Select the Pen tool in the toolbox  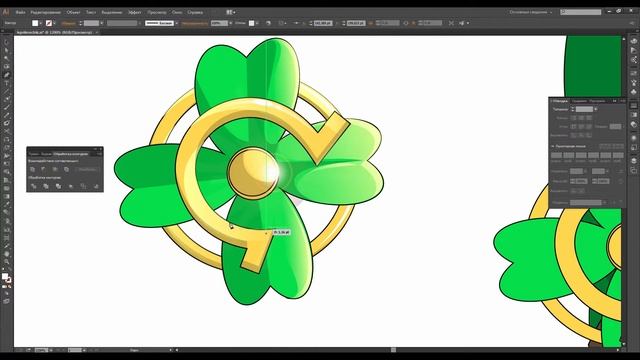[7, 75]
